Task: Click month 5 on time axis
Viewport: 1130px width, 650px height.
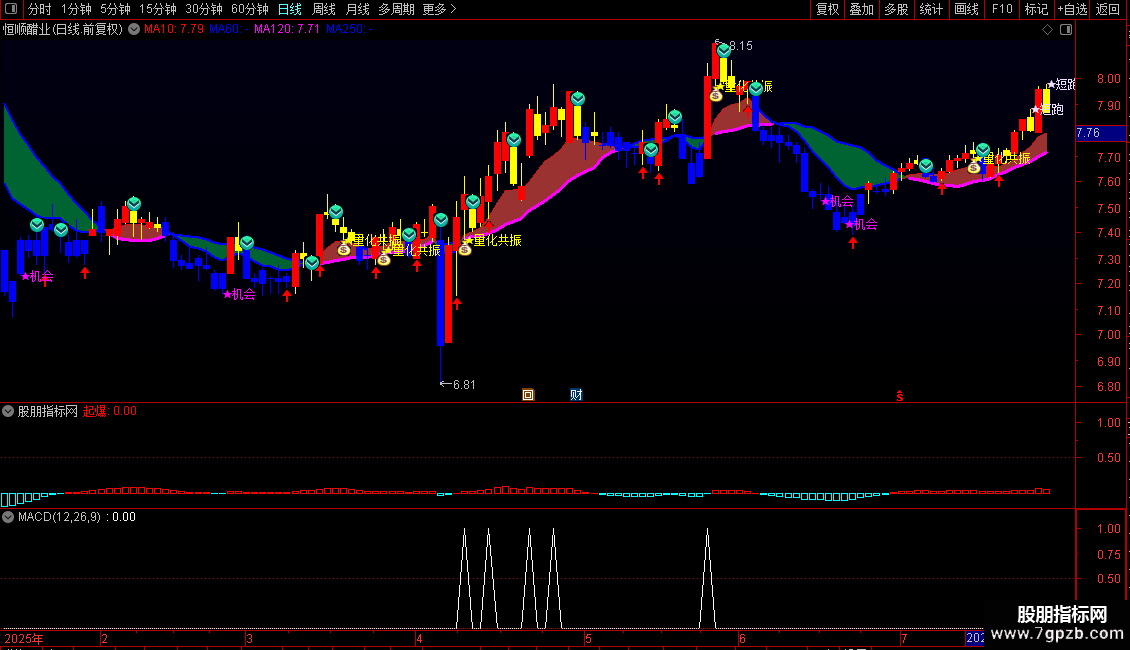Action: tap(589, 639)
